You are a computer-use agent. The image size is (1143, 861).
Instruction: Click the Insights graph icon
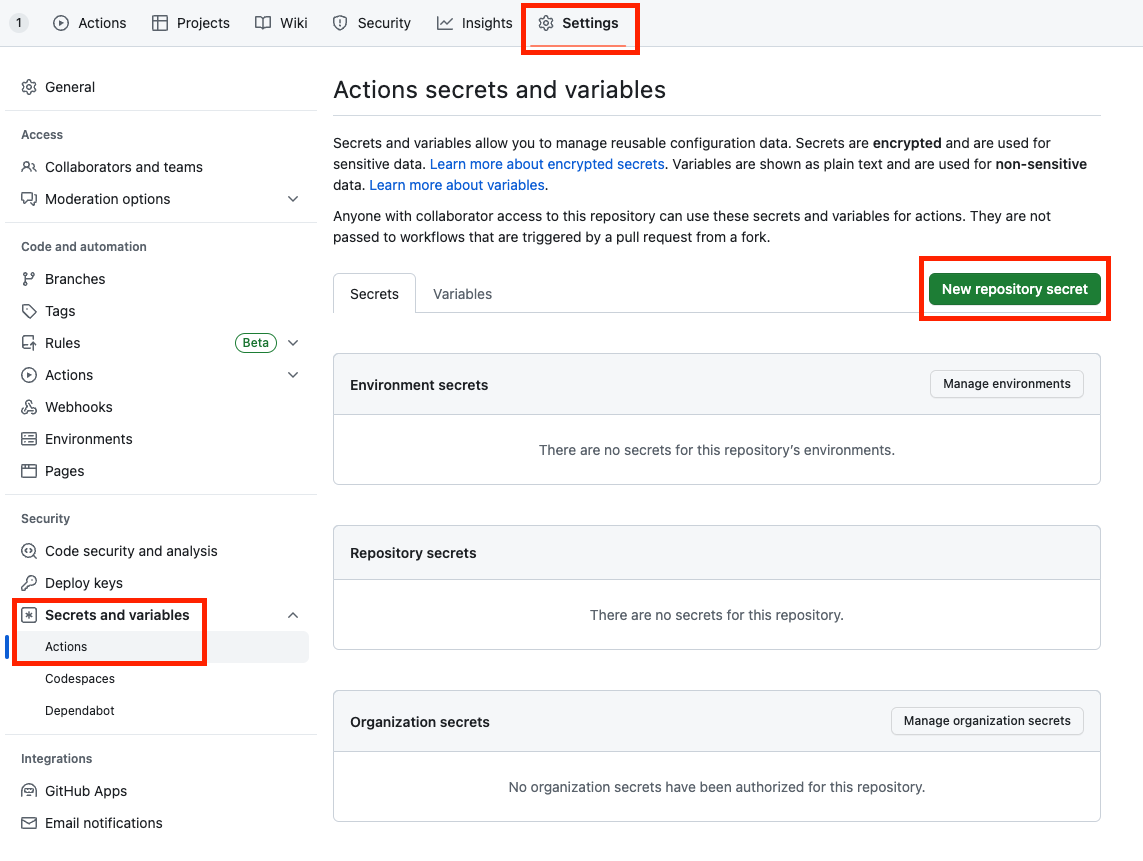point(445,23)
